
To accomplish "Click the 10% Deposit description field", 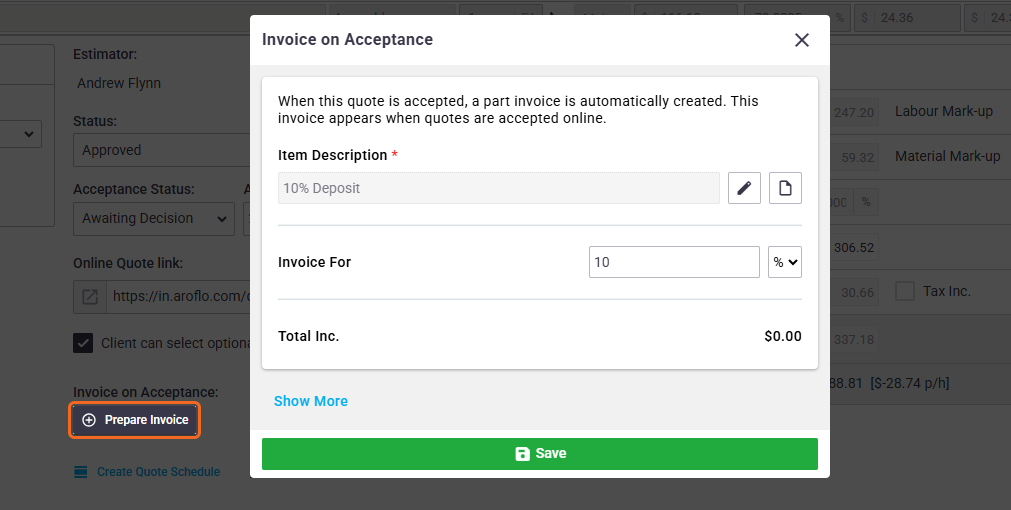I will 498,188.
